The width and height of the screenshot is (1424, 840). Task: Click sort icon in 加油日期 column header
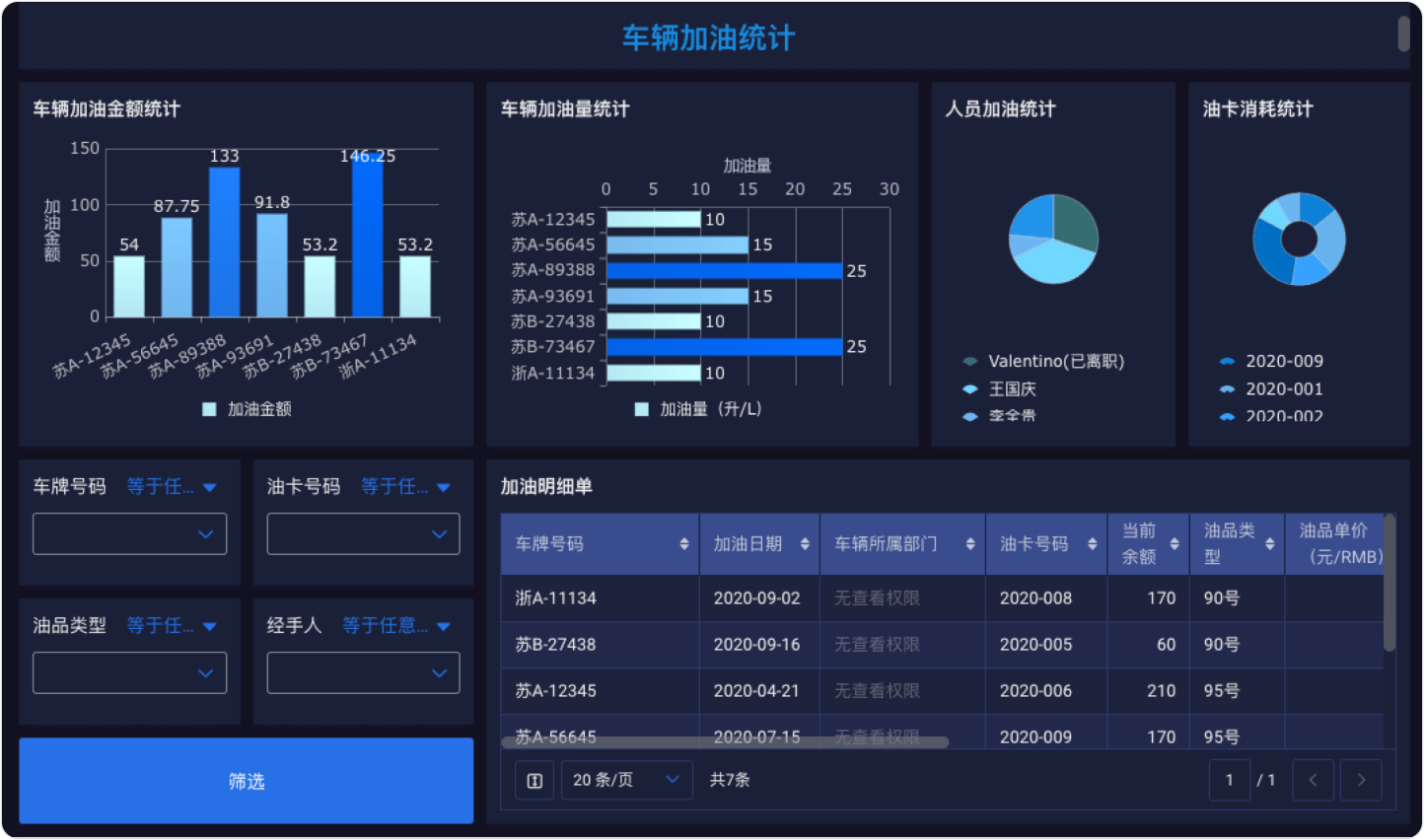(x=805, y=544)
